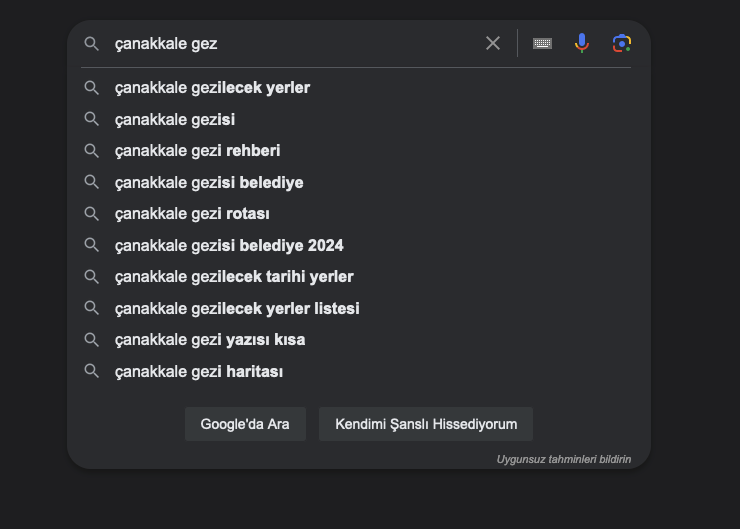This screenshot has height=529, width=740.
Task: Open the on-screen keyboard input tool
Action: click(x=542, y=43)
